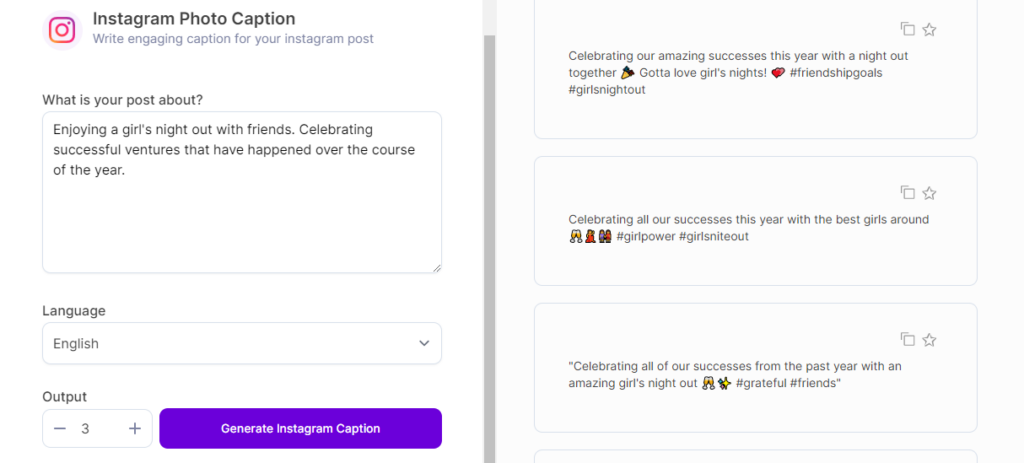Select the third caption card text
The height and width of the screenshot is (463, 1024).
tap(735, 374)
